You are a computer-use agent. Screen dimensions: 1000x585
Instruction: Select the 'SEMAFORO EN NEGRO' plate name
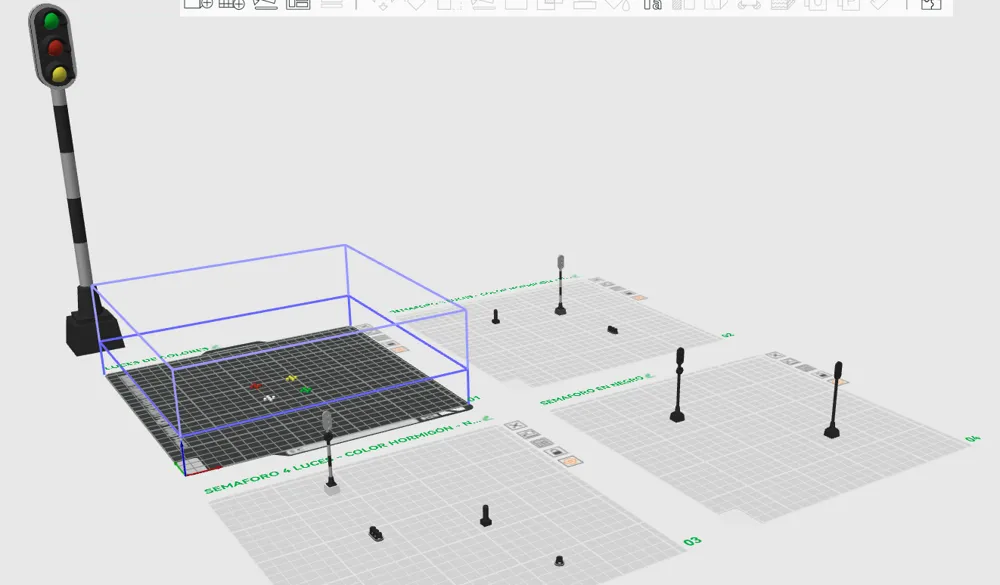(x=591, y=390)
